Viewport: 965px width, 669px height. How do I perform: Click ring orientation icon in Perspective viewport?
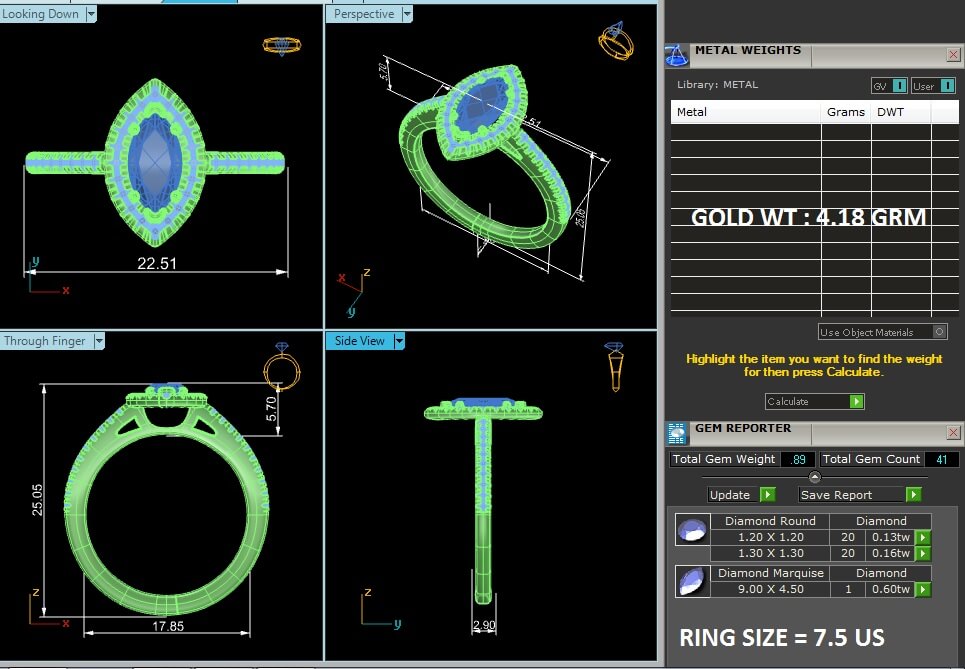(x=615, y=45)
